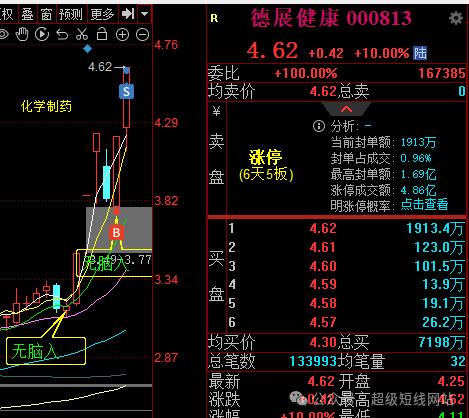Select buy level 5 price 4.58
The height and width of the screenshot is (418, 469).
click(323, 303)
